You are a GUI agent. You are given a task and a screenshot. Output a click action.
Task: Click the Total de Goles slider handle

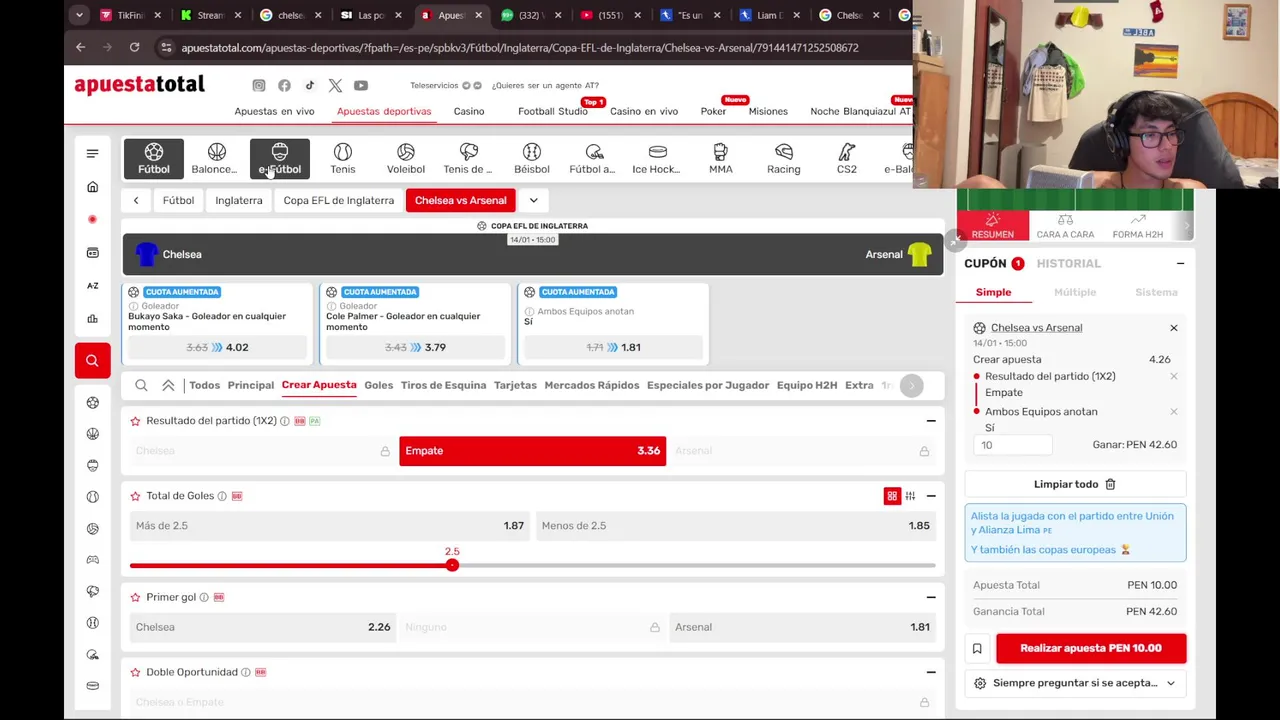452,565
